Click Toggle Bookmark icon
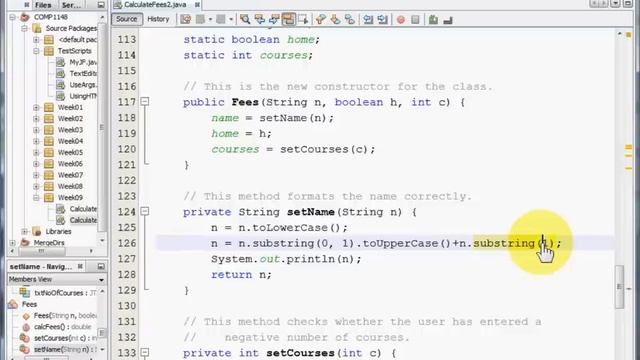This screenshot has height=360, width=640. pos(350,19)
